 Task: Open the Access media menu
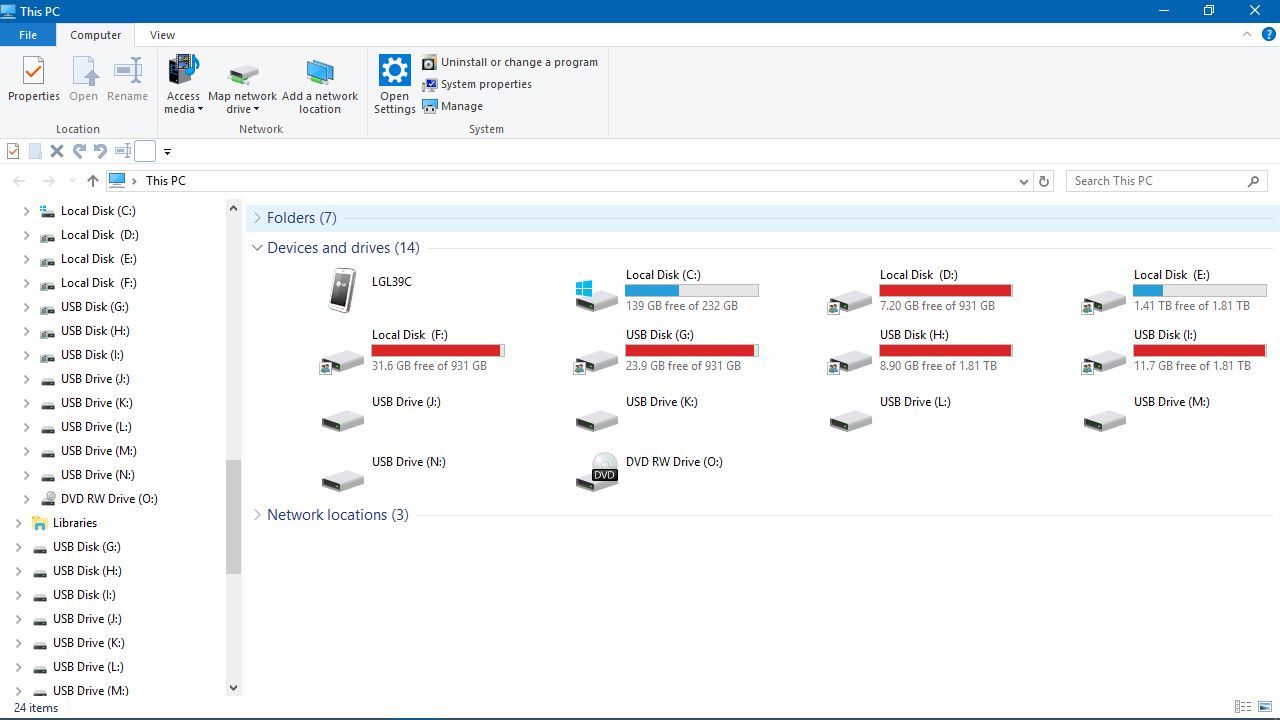(x=183, y=86)
